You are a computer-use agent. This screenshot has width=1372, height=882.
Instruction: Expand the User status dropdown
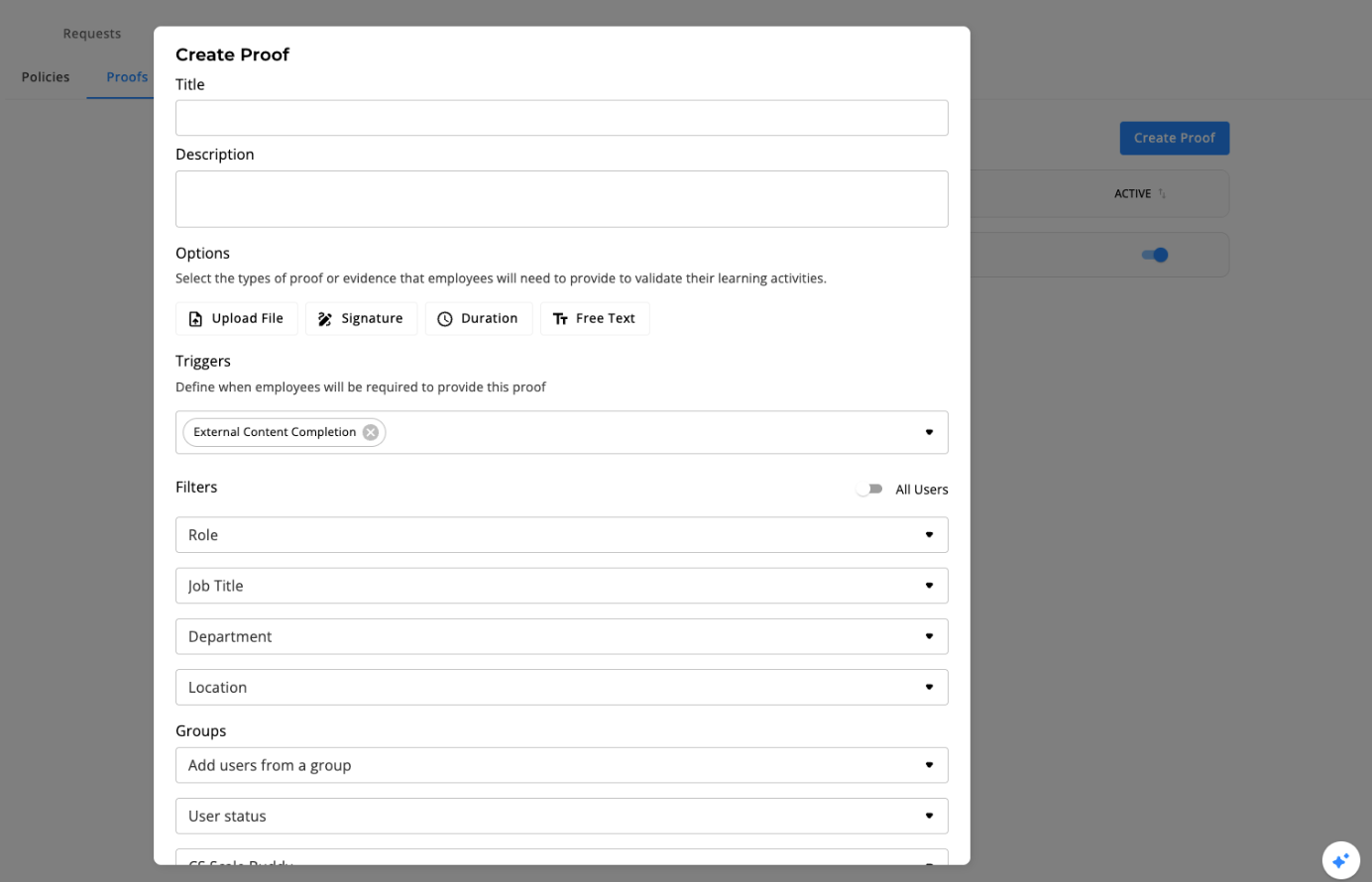click(929, 817)
